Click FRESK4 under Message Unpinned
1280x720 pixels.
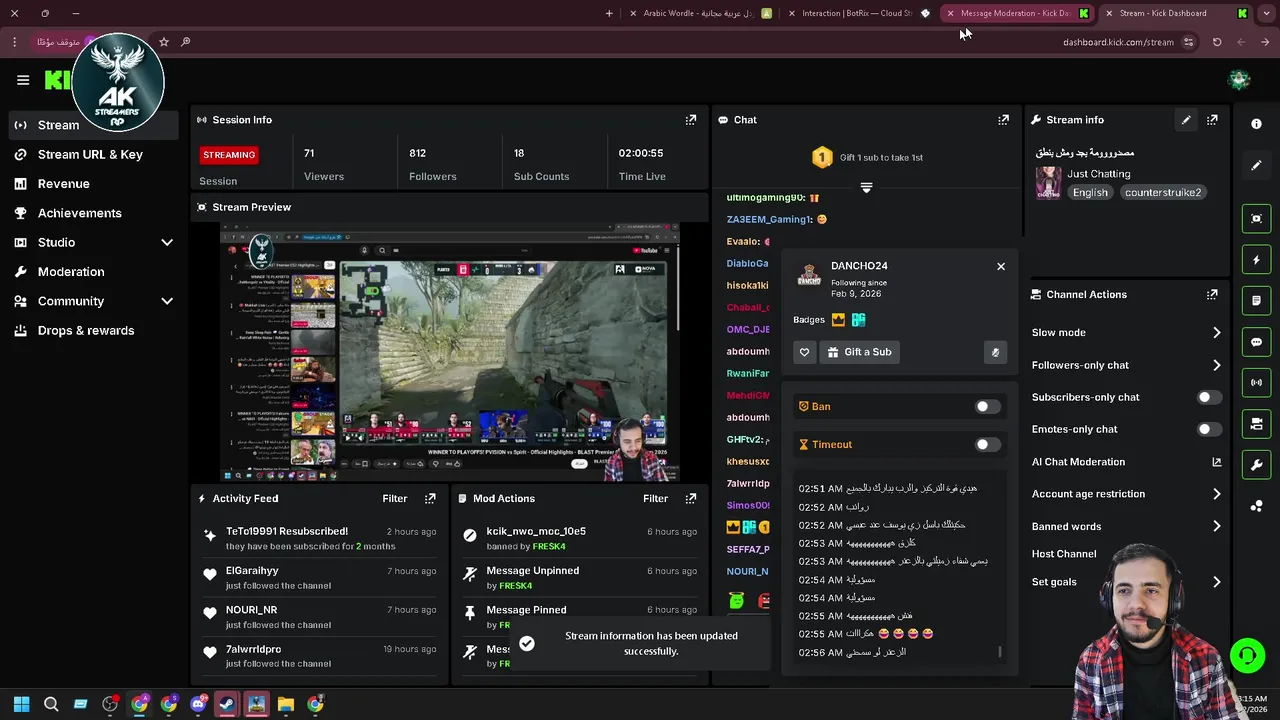tap(515, 586)
